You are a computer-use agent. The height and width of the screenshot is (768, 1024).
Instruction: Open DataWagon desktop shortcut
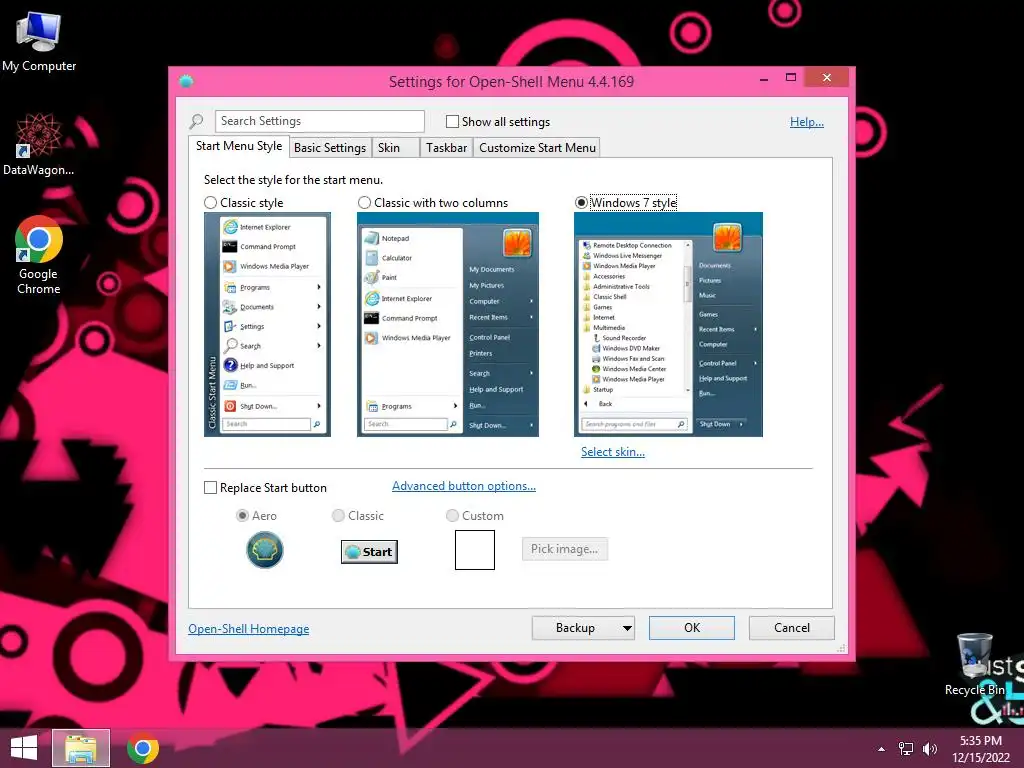tap(39, 144)
